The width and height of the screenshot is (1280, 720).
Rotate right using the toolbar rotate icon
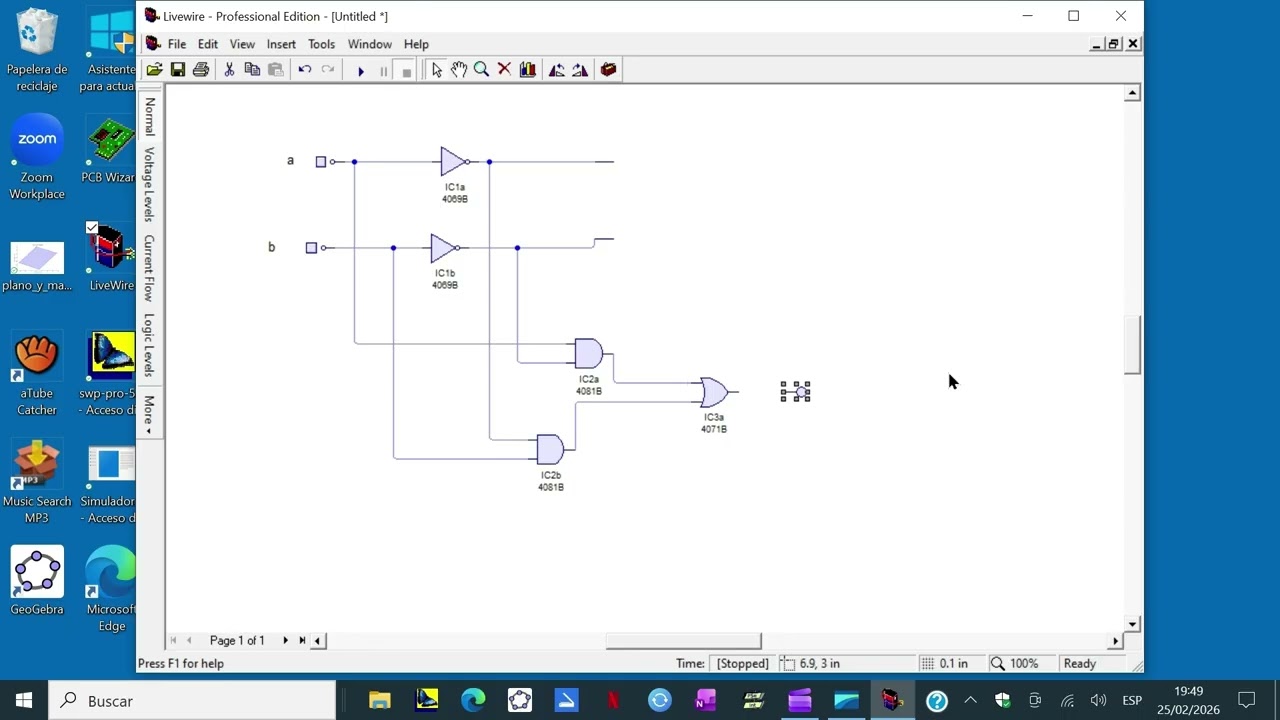(580, 70)
